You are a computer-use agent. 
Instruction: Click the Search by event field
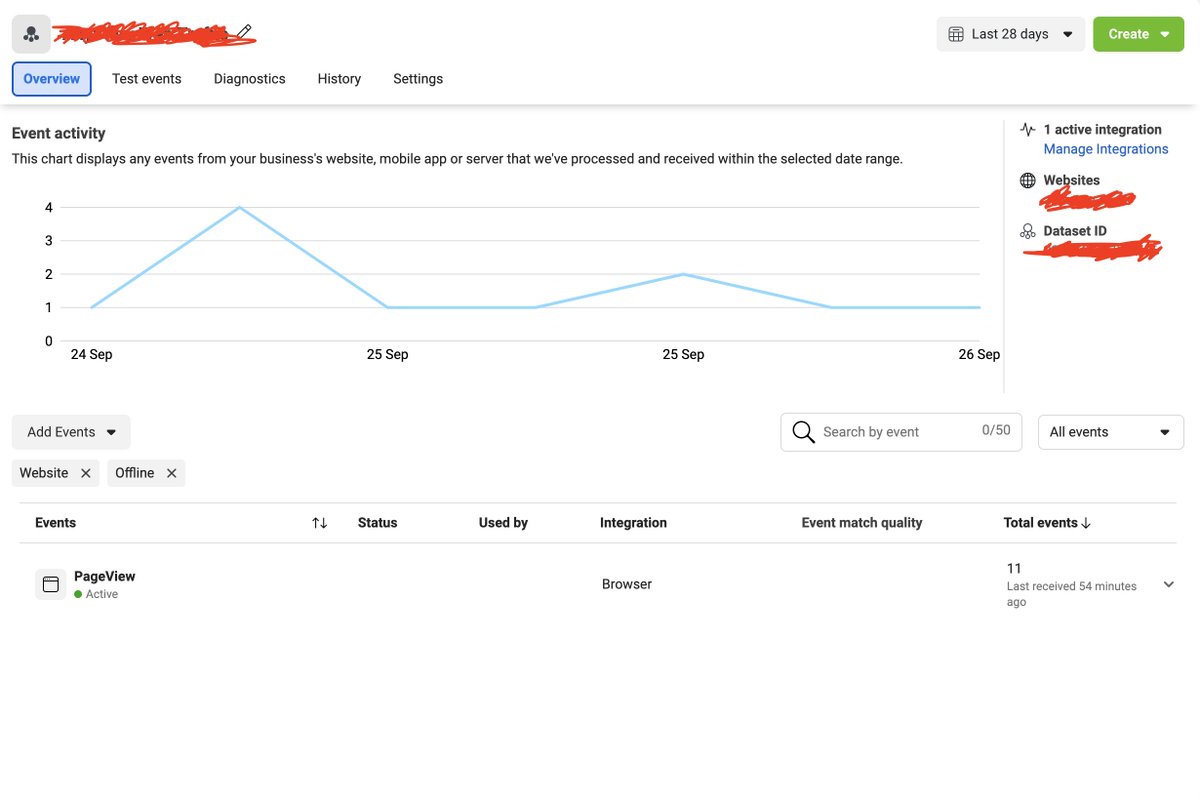[901, 432]
